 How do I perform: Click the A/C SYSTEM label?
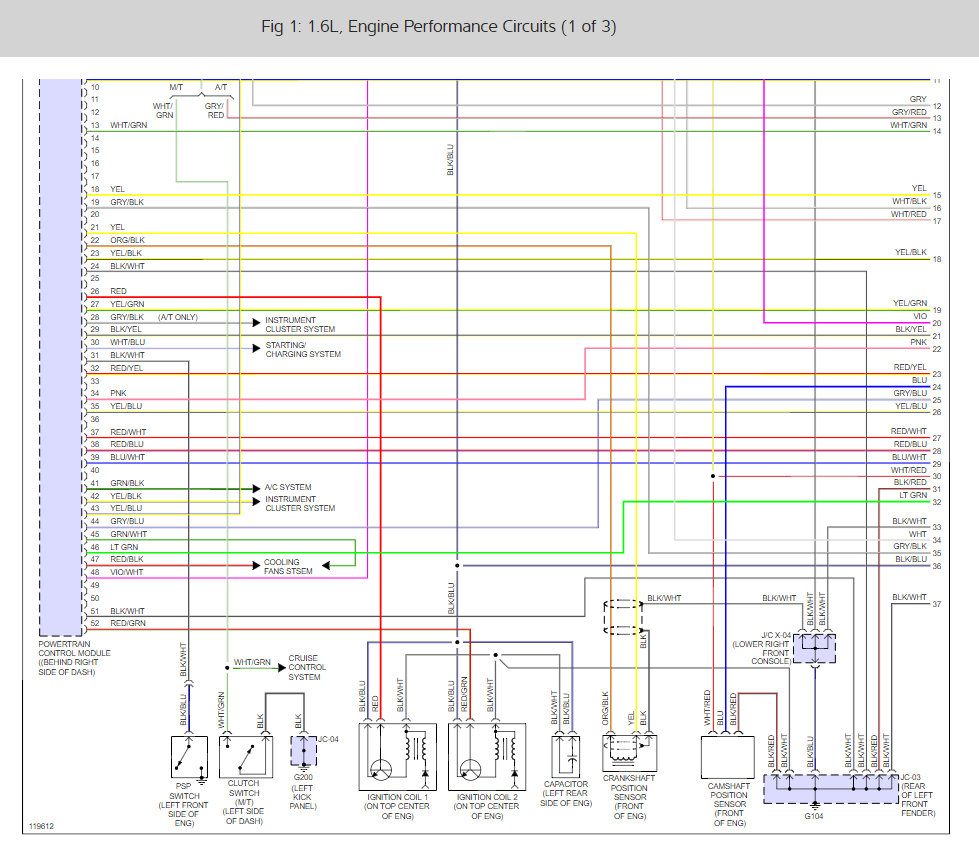click(288, 487)
